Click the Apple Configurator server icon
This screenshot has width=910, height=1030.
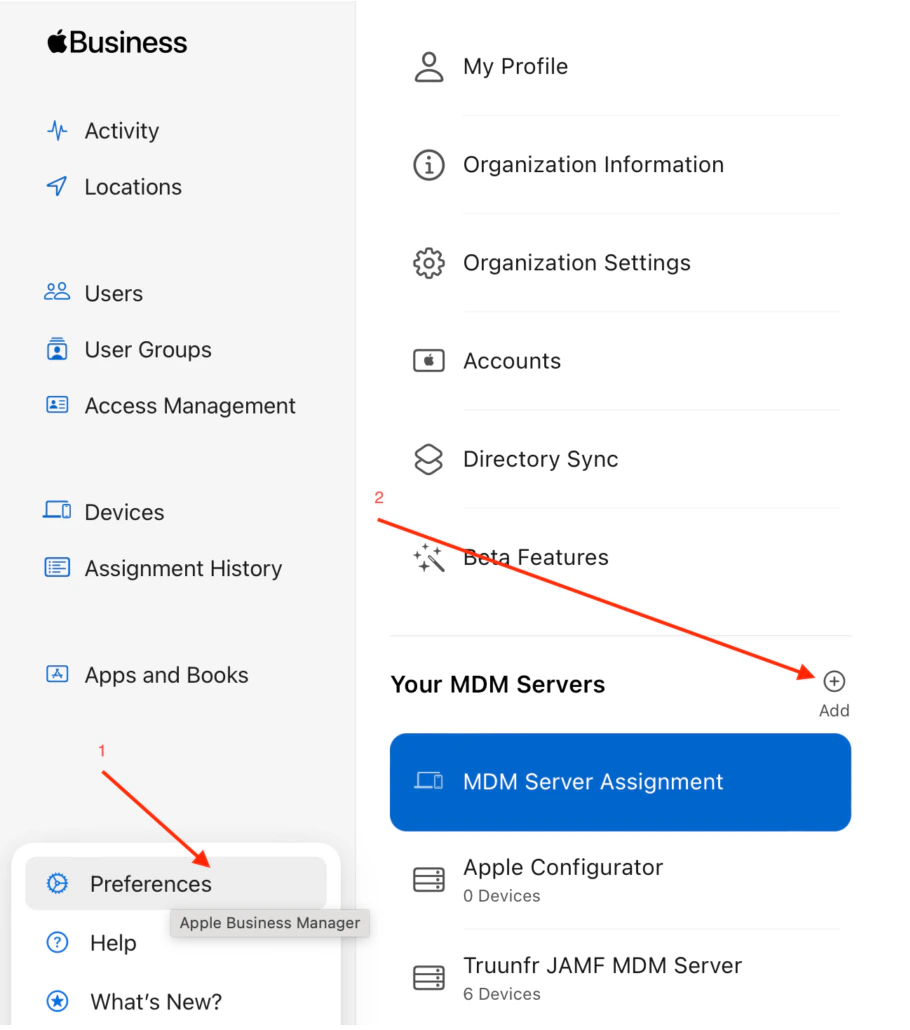[x=428, y=880]
